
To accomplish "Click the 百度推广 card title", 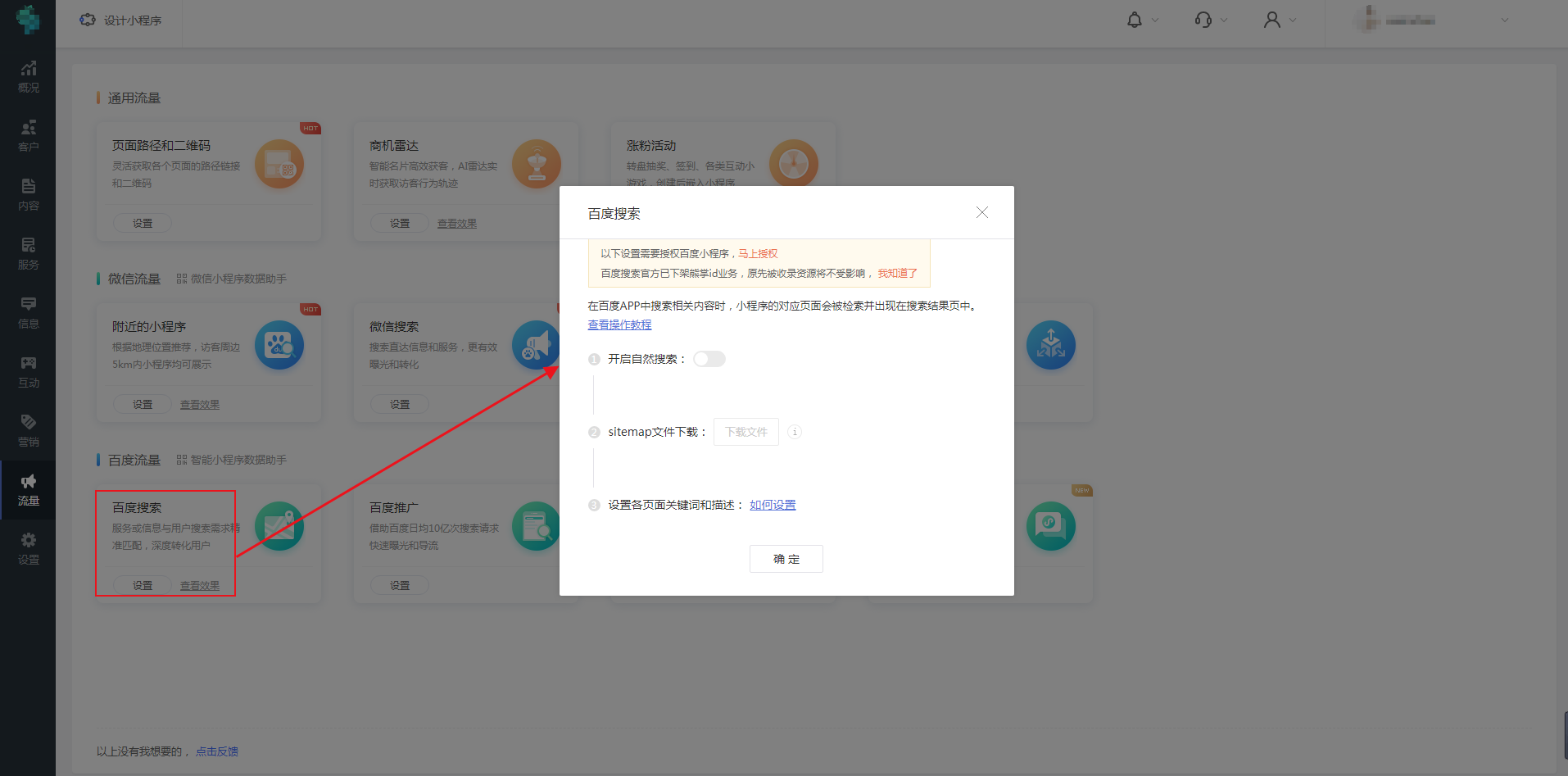I will click(x=394, y=508).
